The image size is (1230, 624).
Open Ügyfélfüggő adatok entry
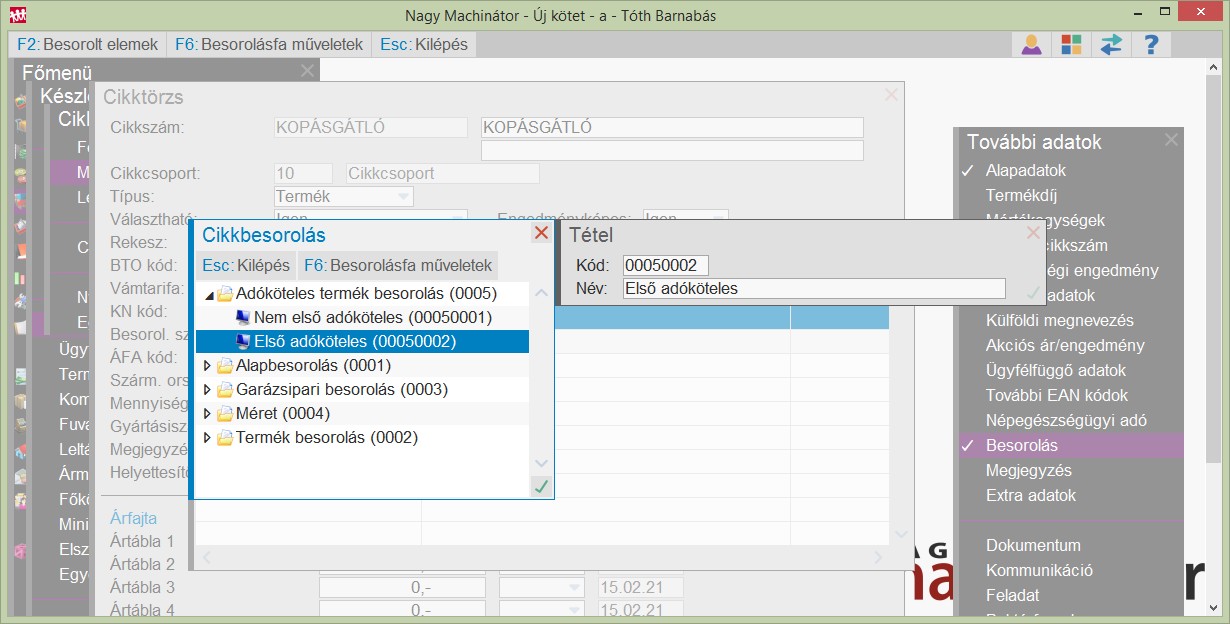[x=1056, y=371]
